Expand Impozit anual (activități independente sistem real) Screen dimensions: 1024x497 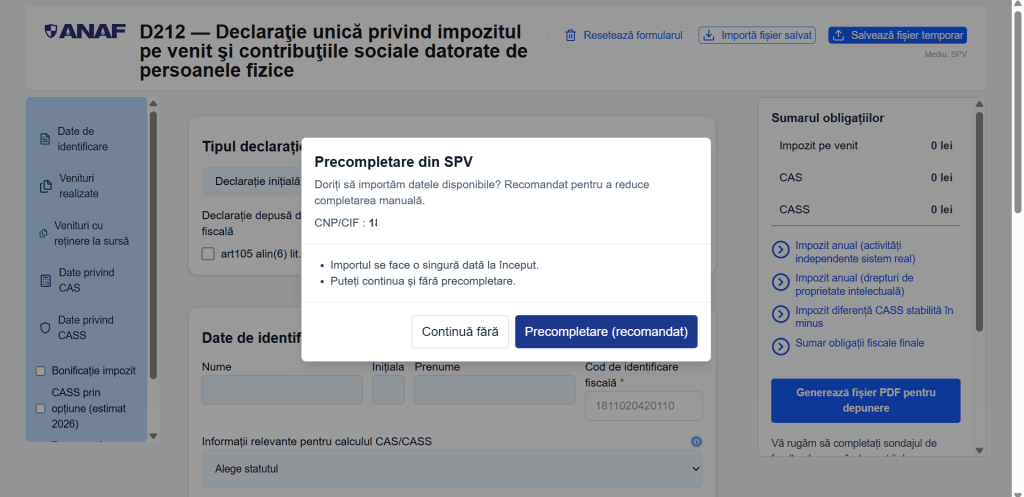pos(780,250)
